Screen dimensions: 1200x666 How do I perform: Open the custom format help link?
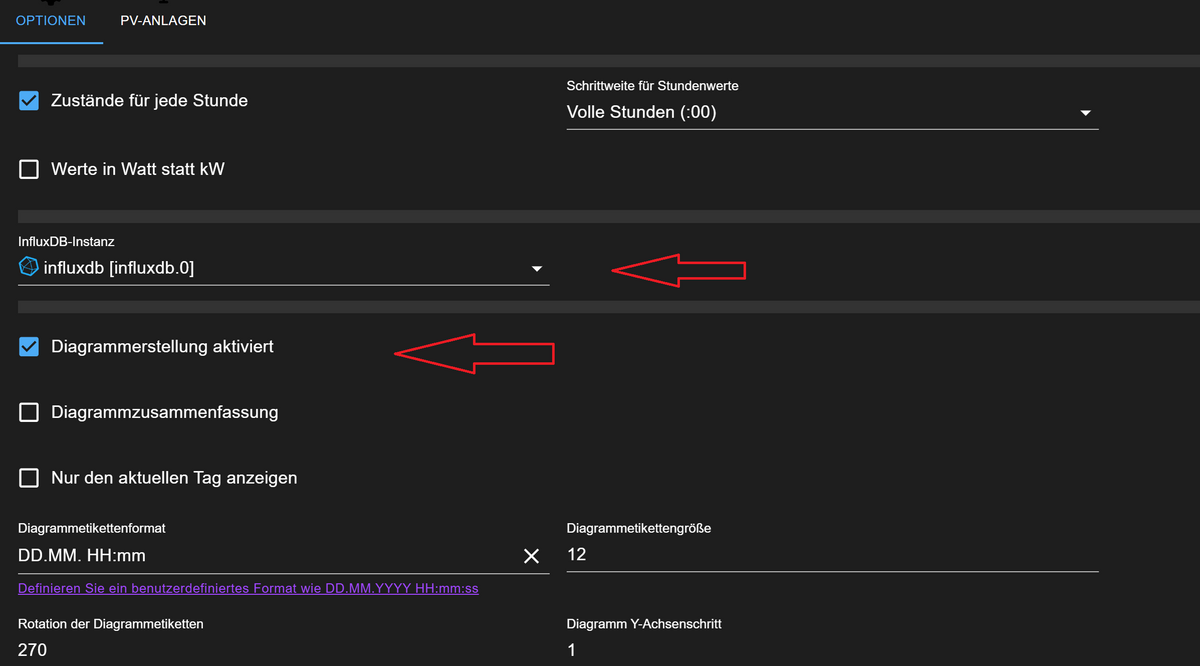pyautogui.click(x=248, y=588)
